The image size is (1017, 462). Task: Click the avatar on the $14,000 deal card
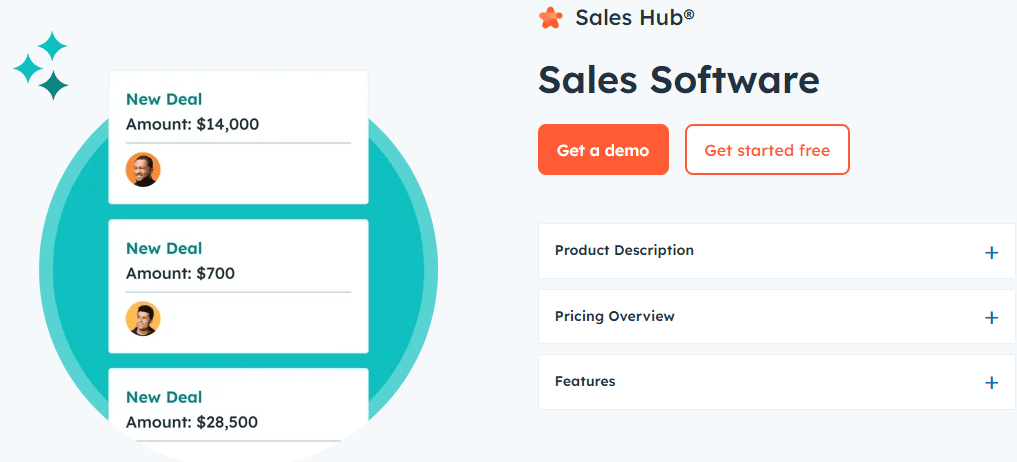pyautogui.click(x=143, y=169)
